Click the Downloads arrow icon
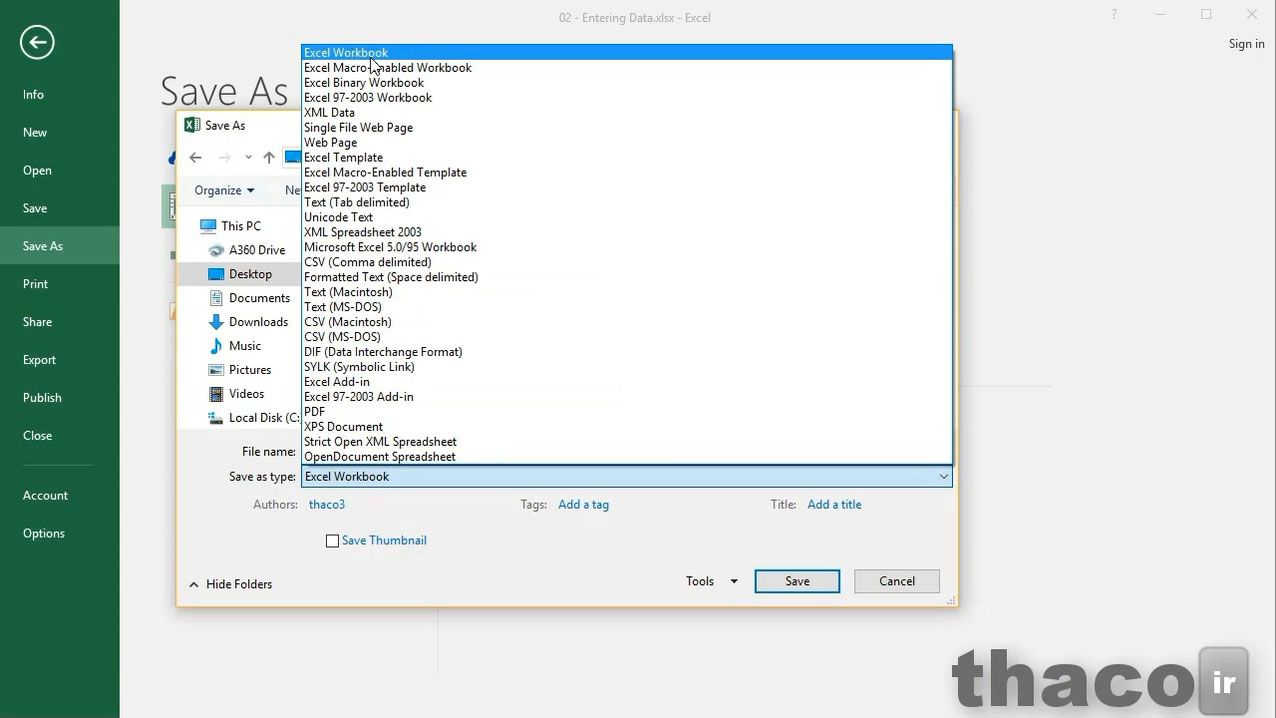This screenshot has width=1276, height=718. 216,322
